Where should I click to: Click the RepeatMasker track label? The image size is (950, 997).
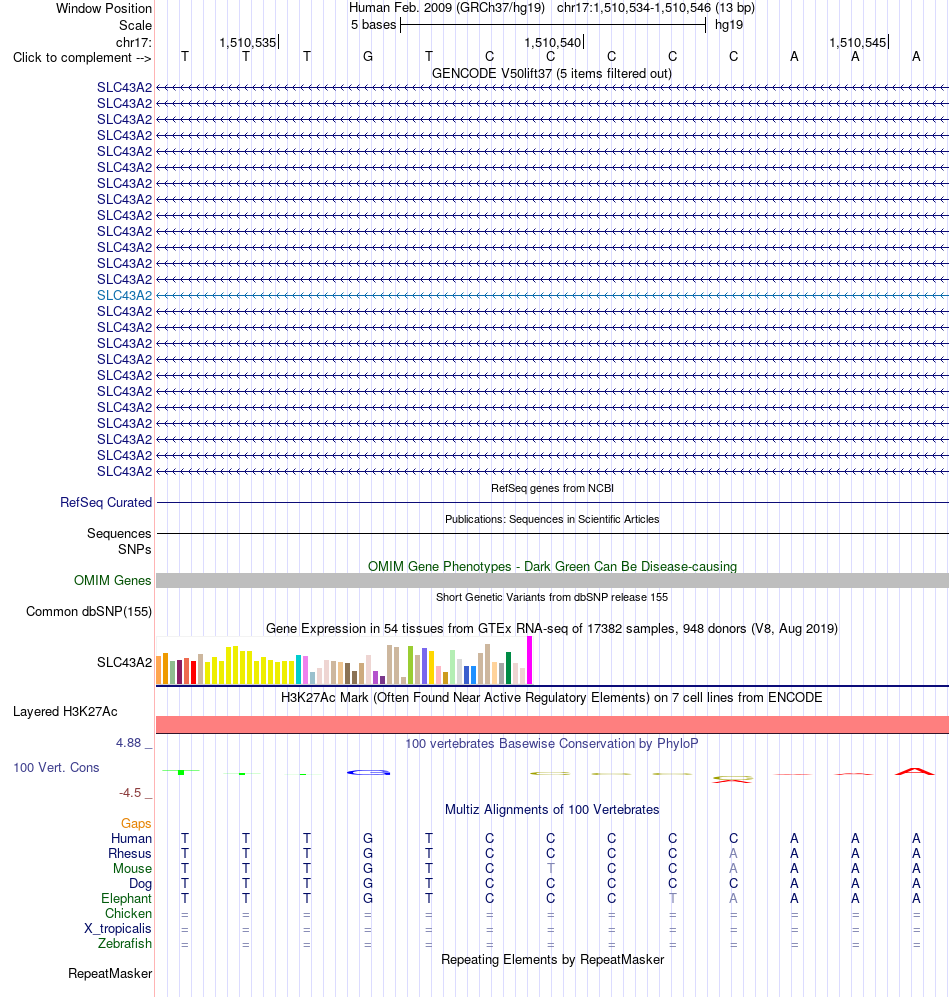click(x=110, y=973)
